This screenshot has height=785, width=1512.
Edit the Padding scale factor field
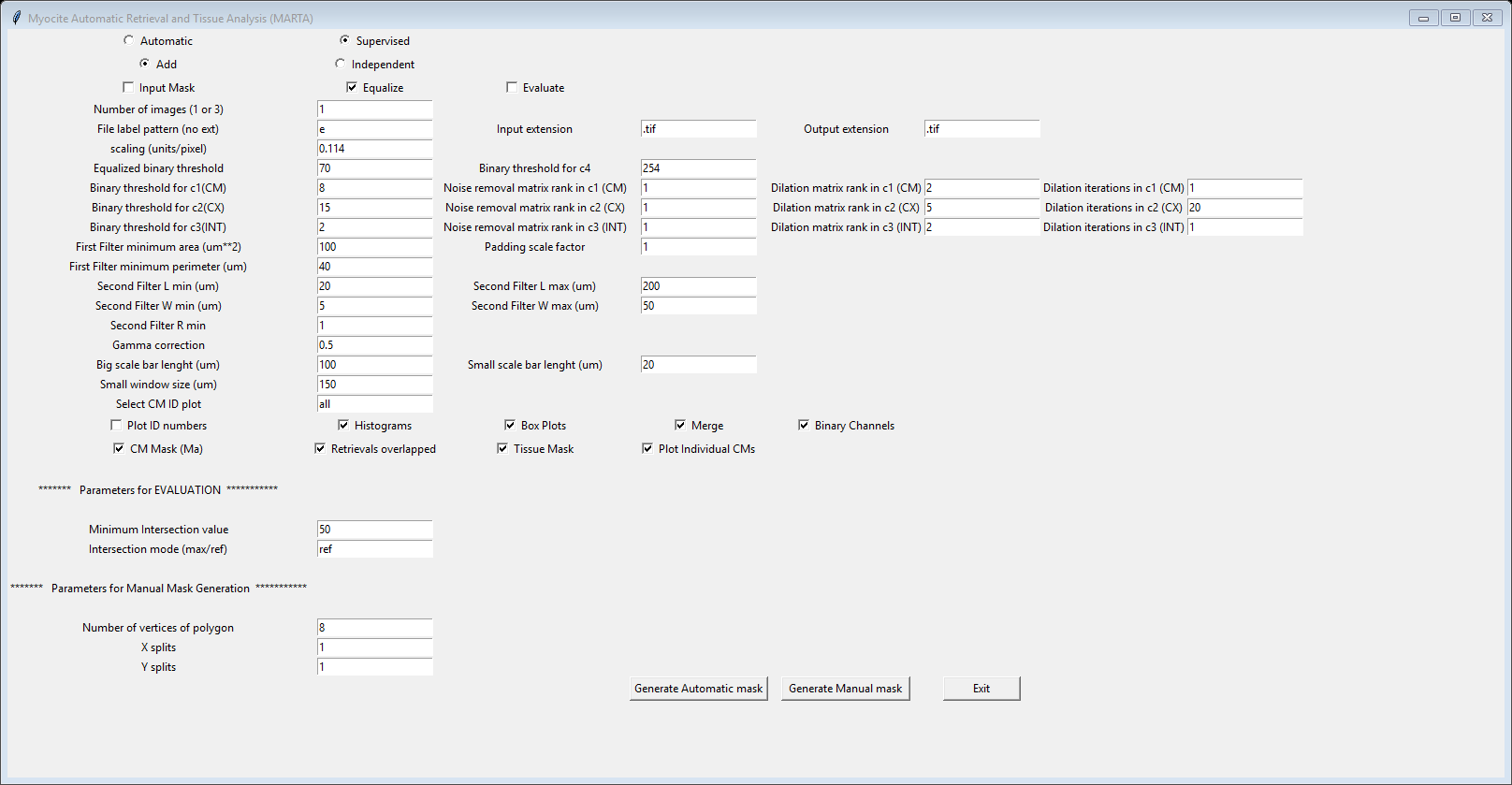698,247
